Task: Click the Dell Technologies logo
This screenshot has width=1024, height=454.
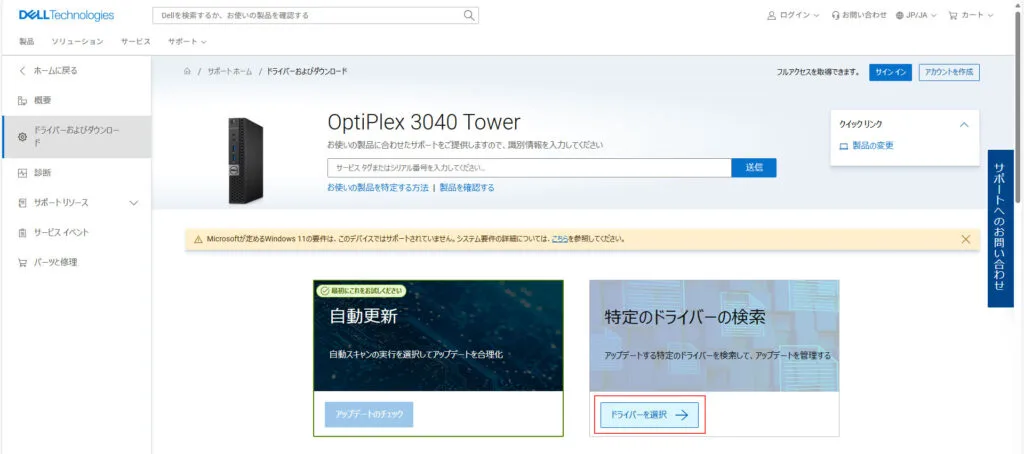Action: click(66, 15)
